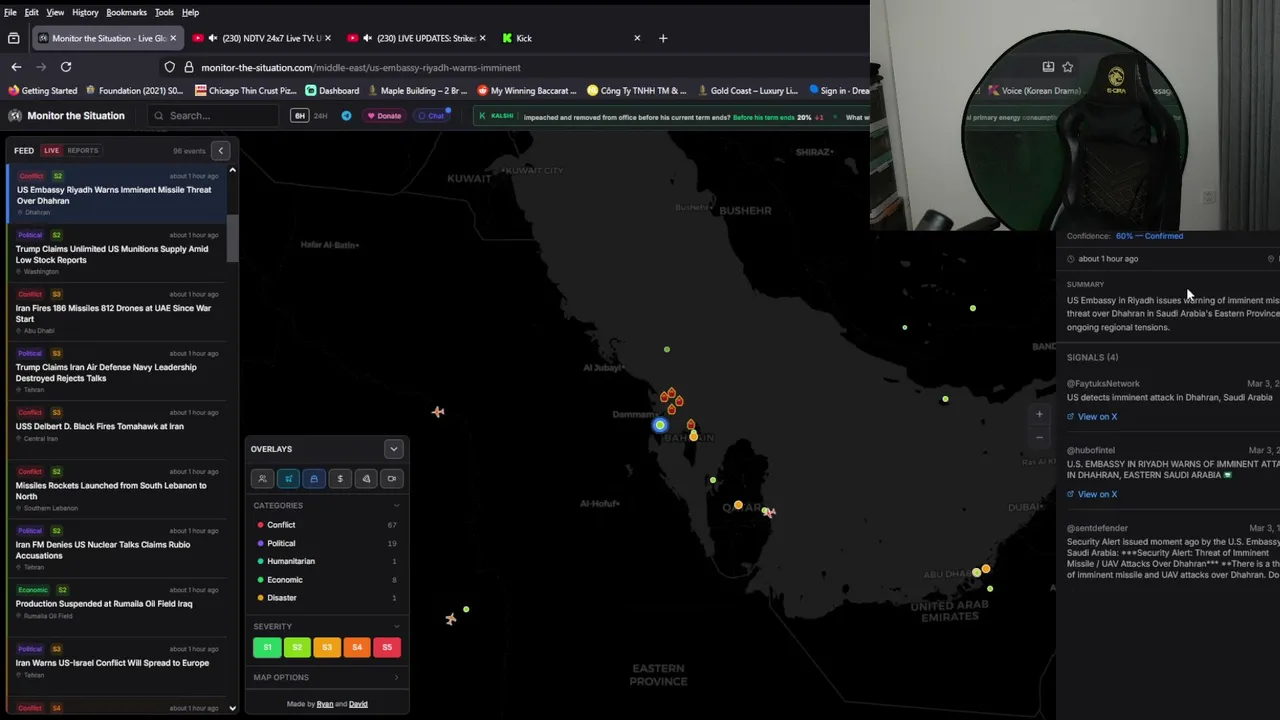Switch feed to Reports tab

click(82, 151)
